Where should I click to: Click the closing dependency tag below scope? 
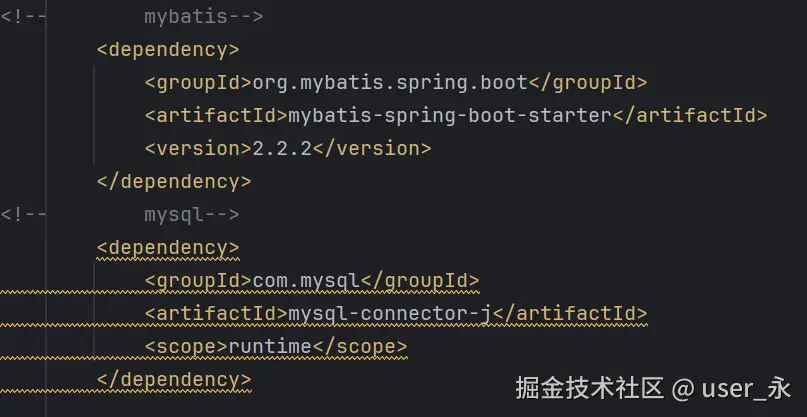(x=173, y=380)
